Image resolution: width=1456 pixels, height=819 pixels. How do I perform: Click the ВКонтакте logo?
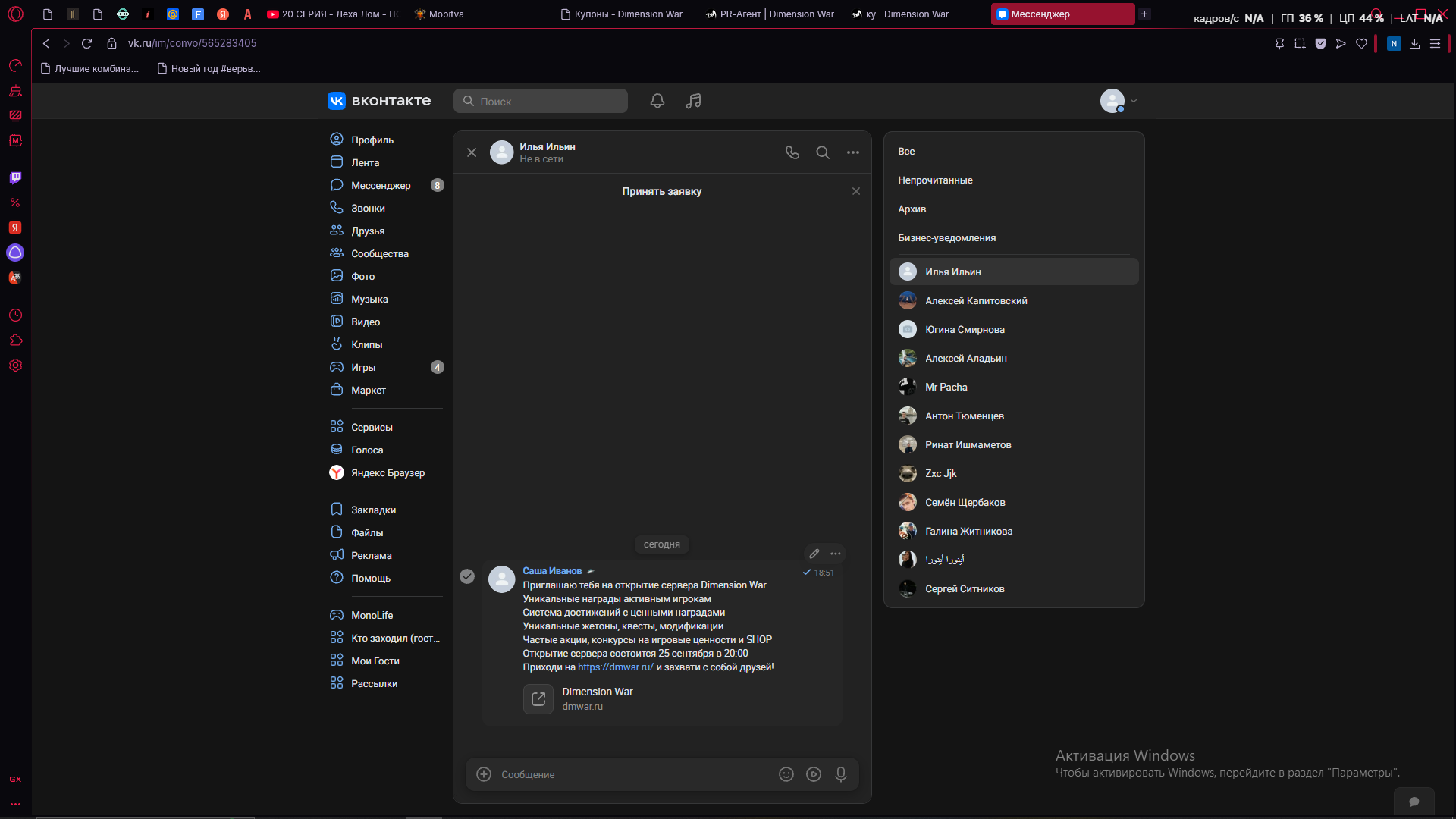[379, 101]
